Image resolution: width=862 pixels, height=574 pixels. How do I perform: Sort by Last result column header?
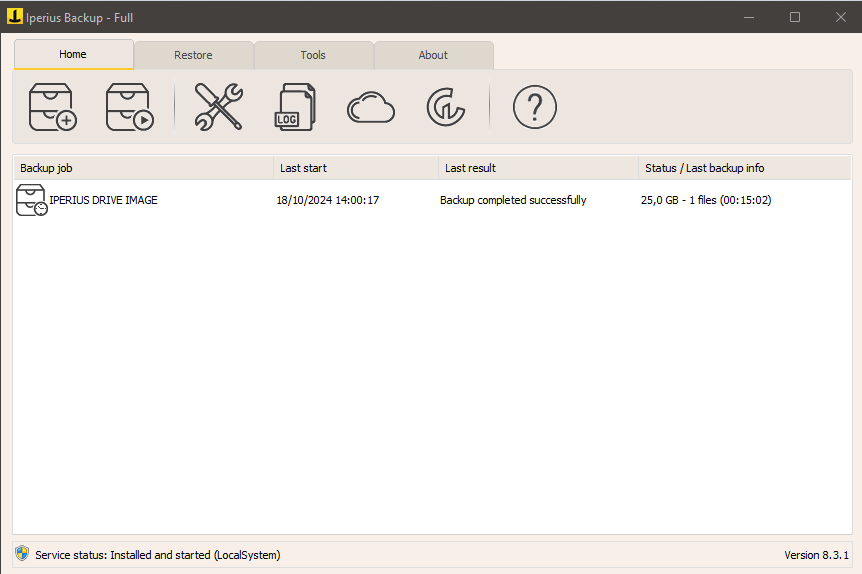[538, 168]
